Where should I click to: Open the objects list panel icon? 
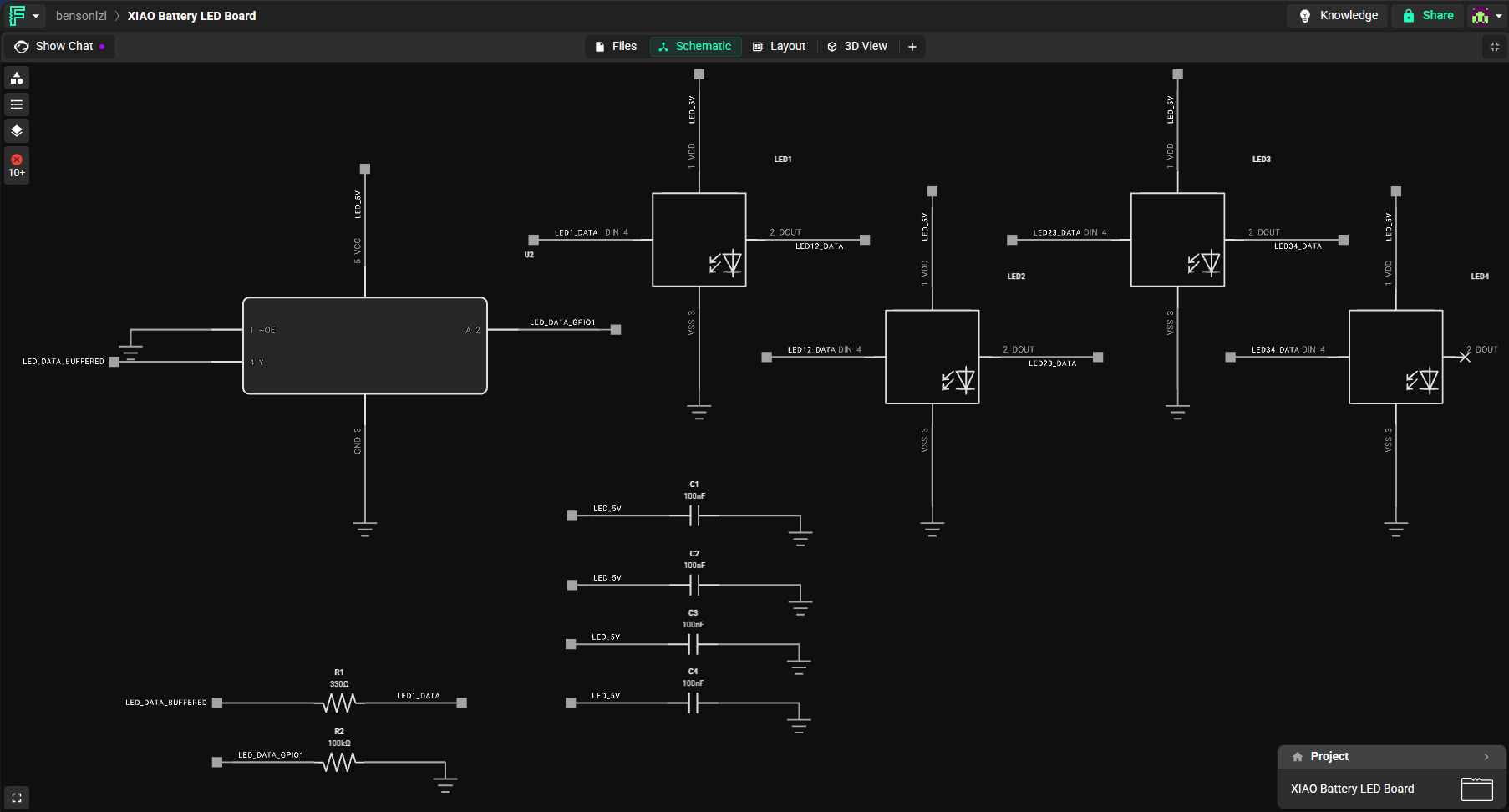pyautogui.click(x=17, y=104)
